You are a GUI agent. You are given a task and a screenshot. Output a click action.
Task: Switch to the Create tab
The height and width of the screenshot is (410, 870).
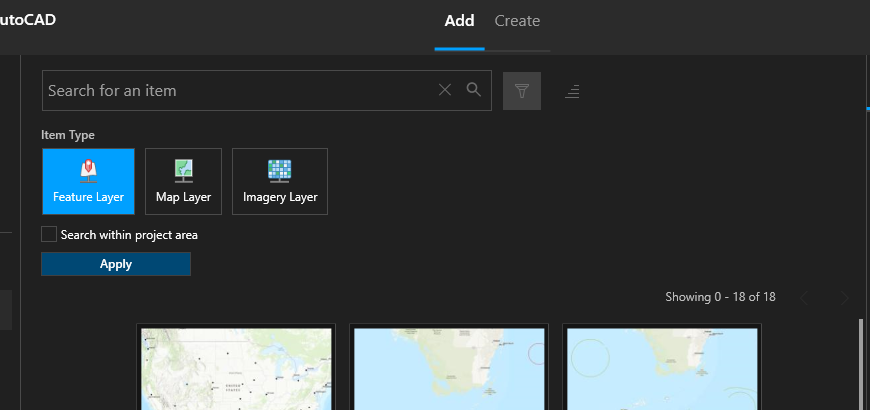coord(517,21)
